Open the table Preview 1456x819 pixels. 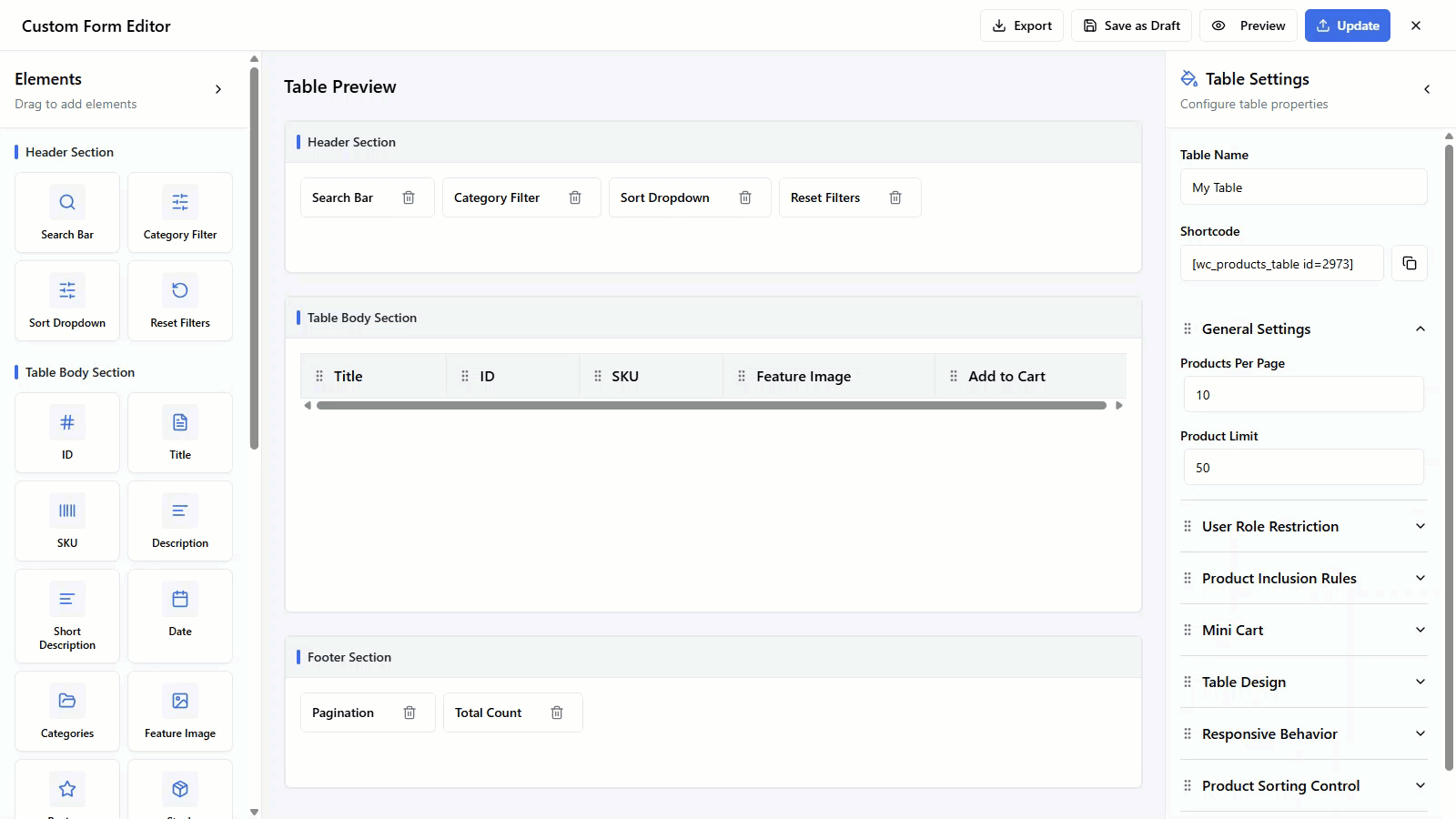1249,25
